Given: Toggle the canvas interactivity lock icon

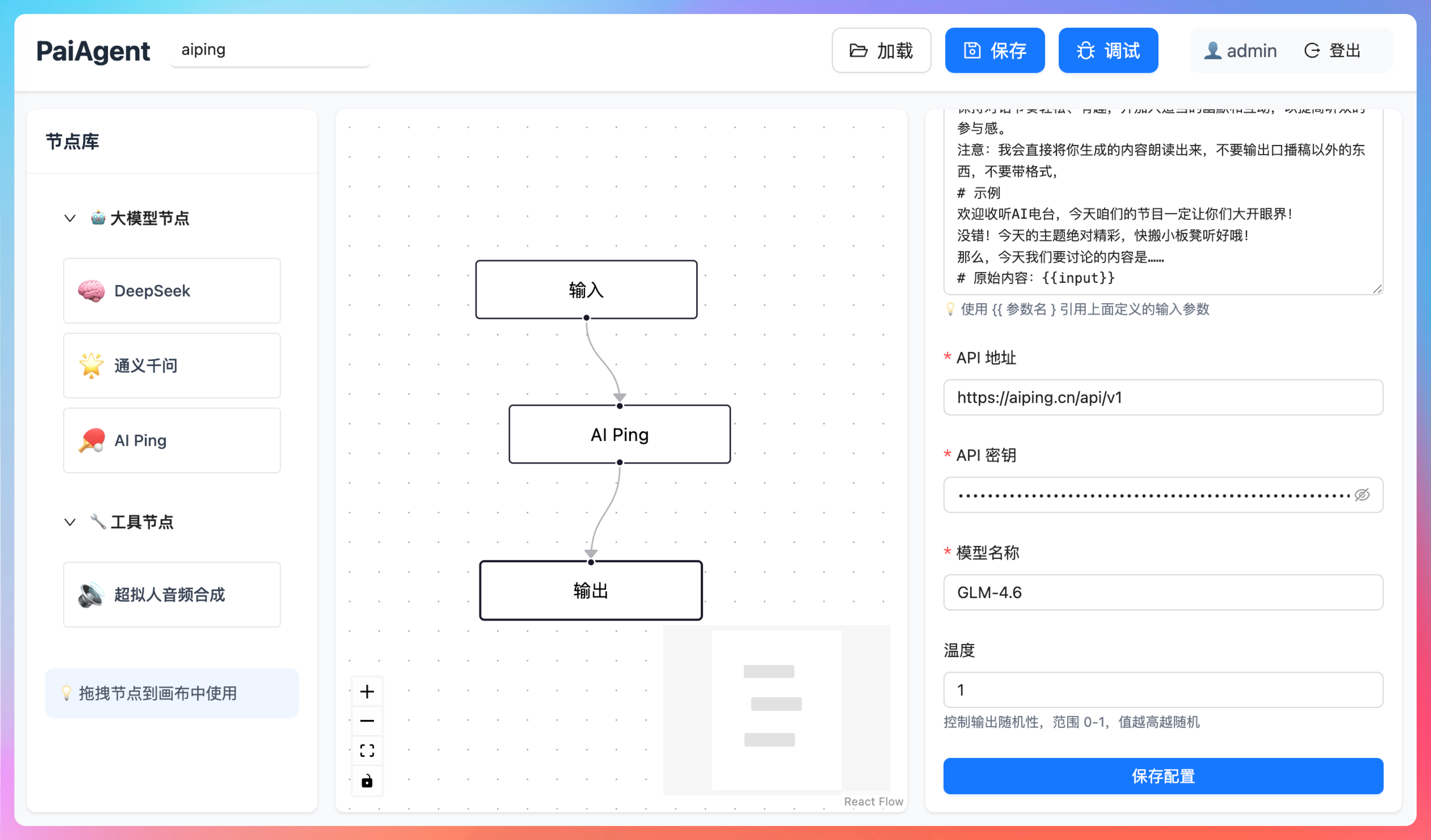Looking at the screenshot, I should (x=367, y=781).
